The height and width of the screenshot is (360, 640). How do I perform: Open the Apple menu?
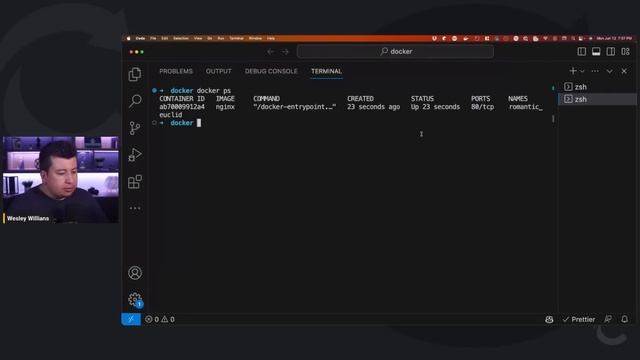(x=129, y=38)
